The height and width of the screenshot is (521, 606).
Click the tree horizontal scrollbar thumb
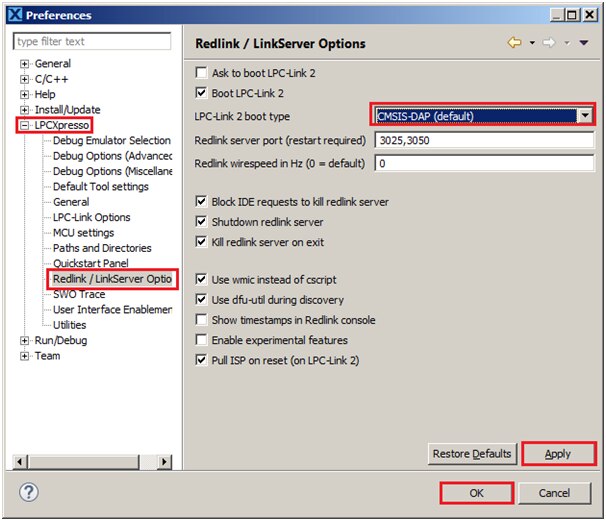pos(83,461)
